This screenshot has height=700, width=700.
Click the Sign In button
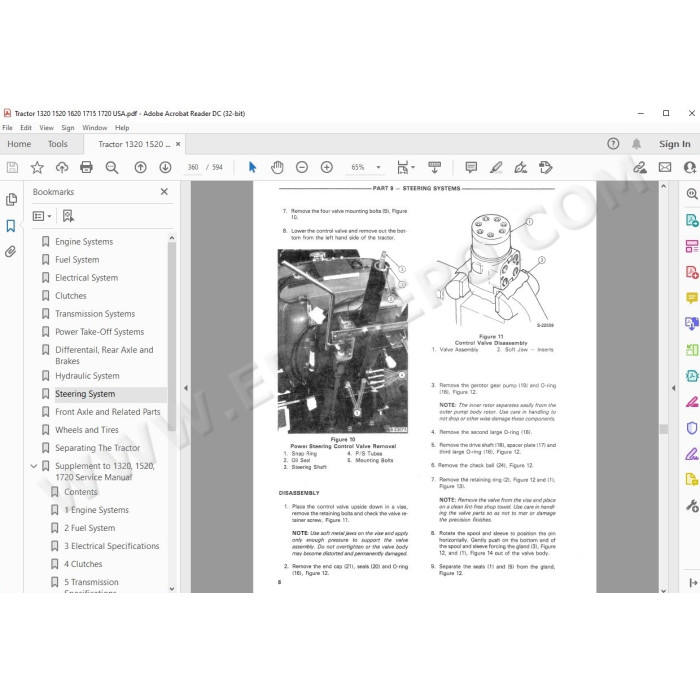[x=675, y=144]
